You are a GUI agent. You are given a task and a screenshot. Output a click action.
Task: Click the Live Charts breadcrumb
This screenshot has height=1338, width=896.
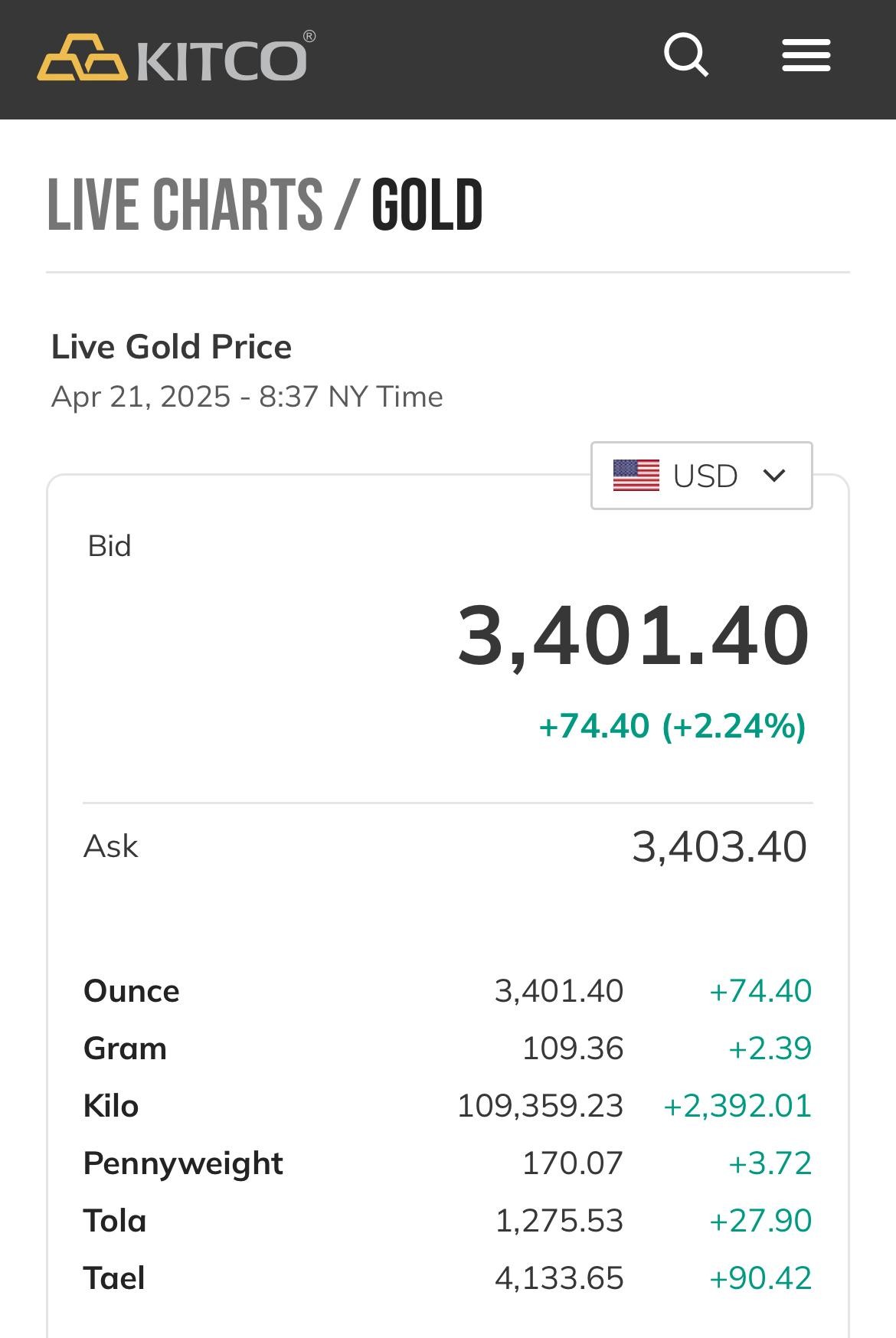coord(185,204)
